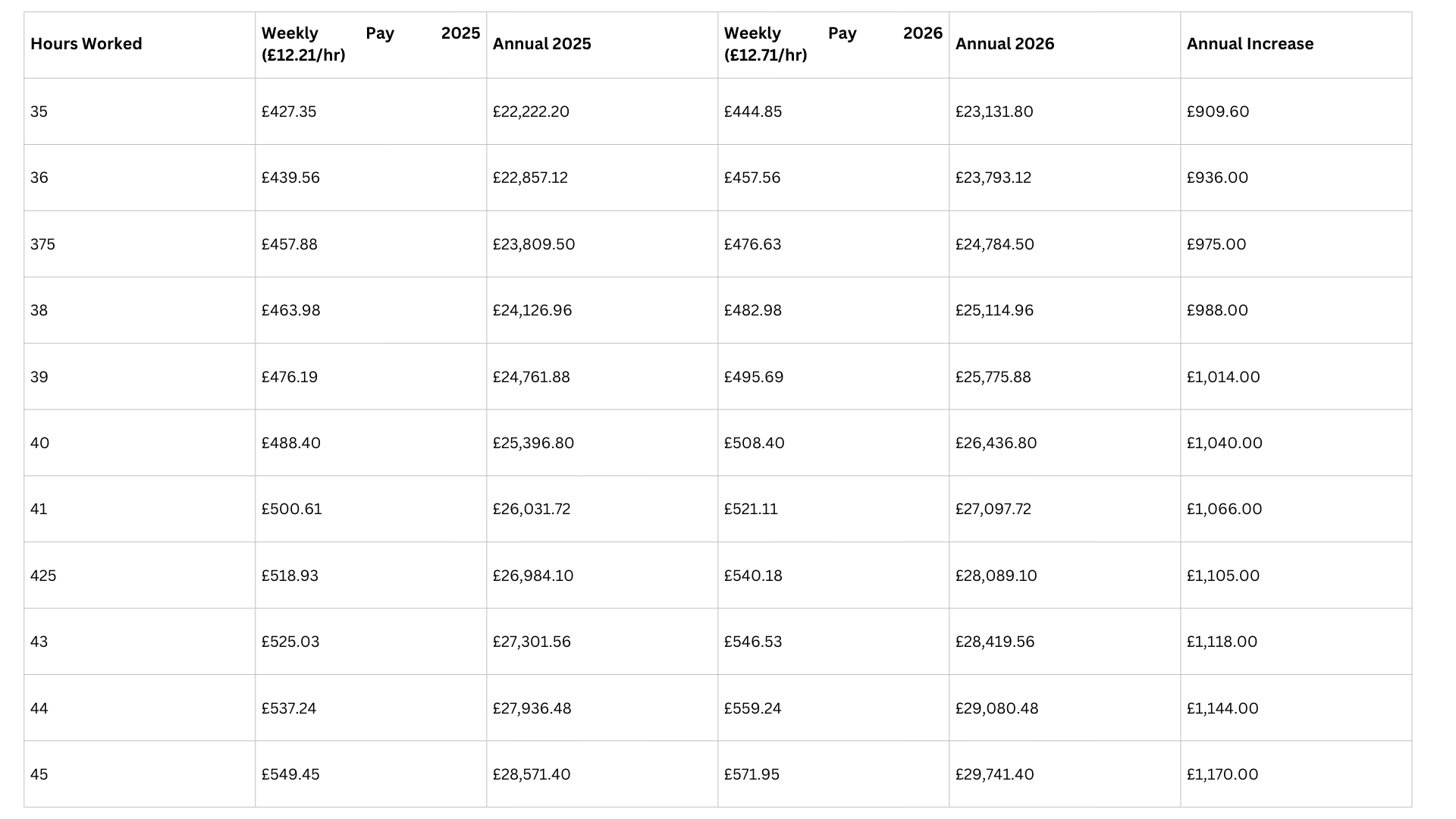This screenshot has width=1456, height=819.
Task: Select the £444.85 weekly pay cell
Action: coord(753,111)
